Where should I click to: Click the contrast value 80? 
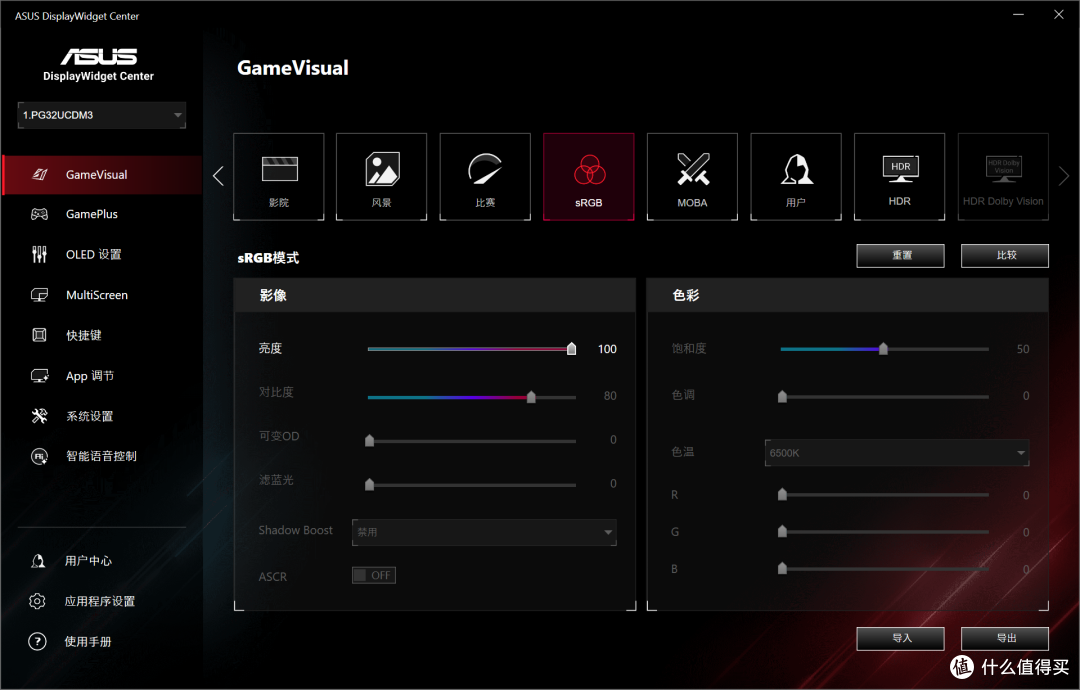pos(610,396)
